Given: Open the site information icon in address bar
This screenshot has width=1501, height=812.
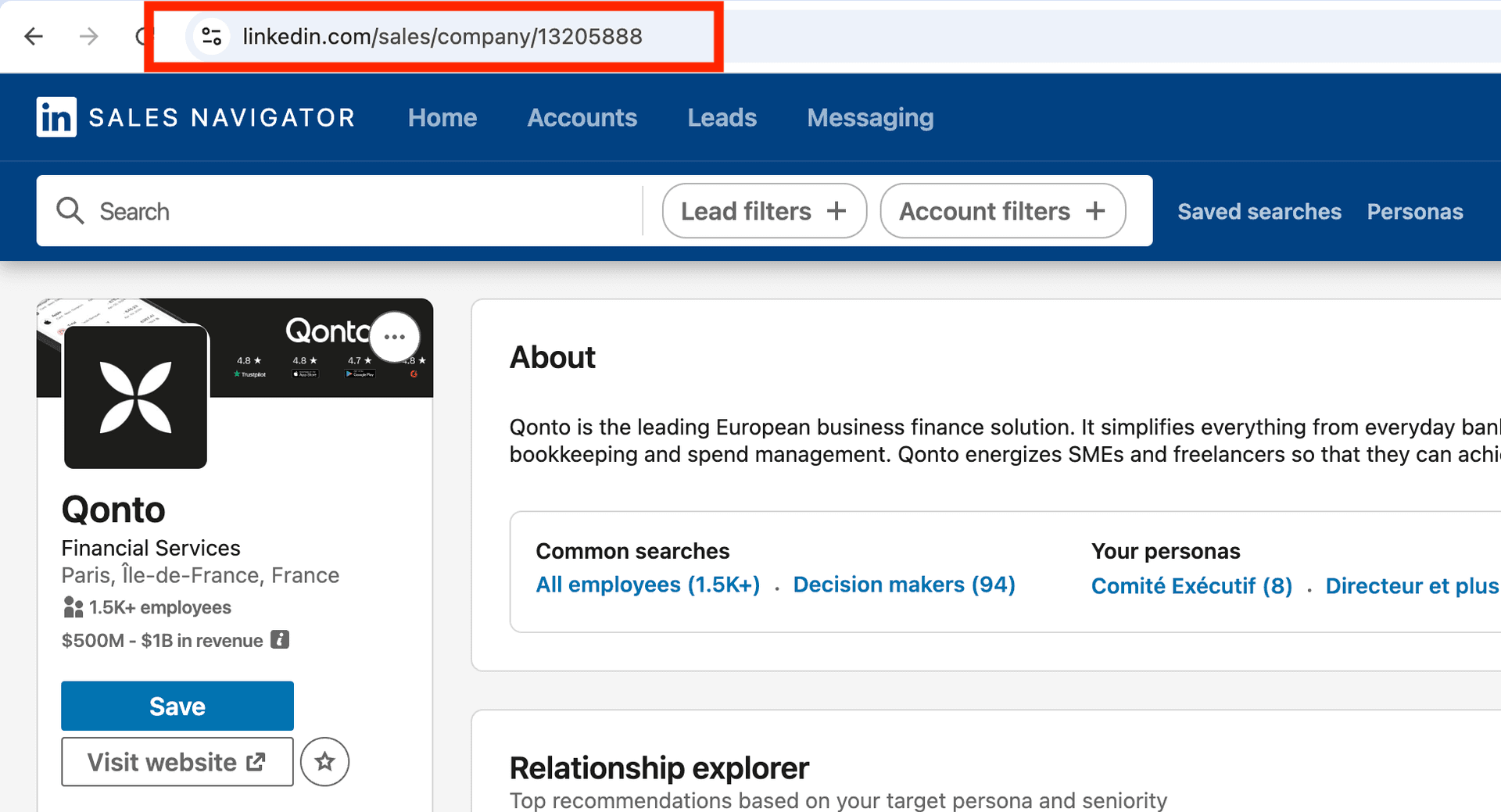Looking at the screenshot, I should tap(210, 36).
